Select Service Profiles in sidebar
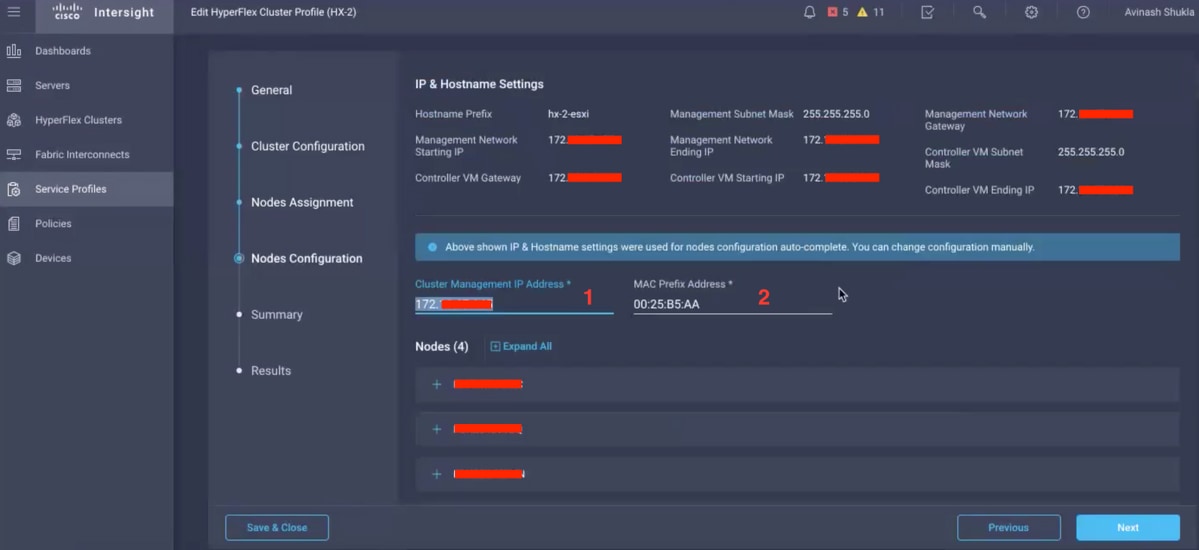1199x550 pixels. pyautogui.click(x=70, y=189)
